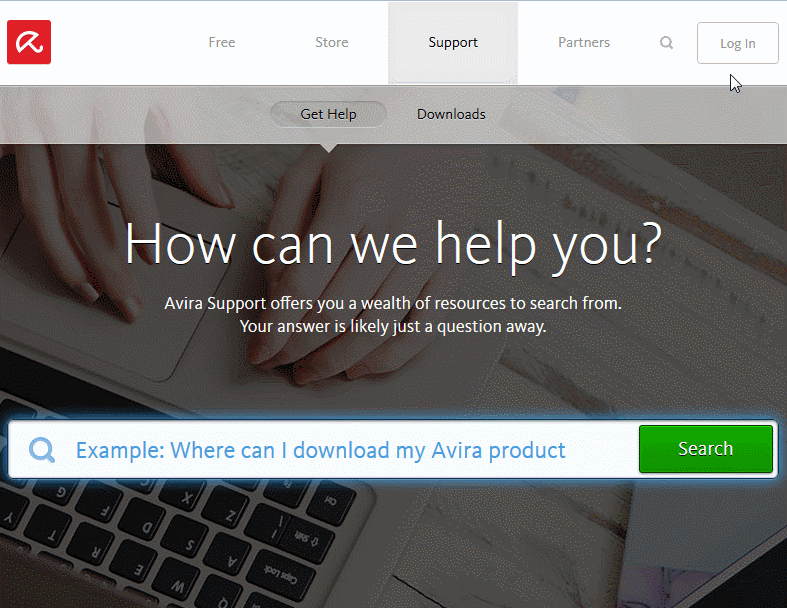Open the Store menu item
The height and width of the screenshot is (608, 787).
click(332, 42)
